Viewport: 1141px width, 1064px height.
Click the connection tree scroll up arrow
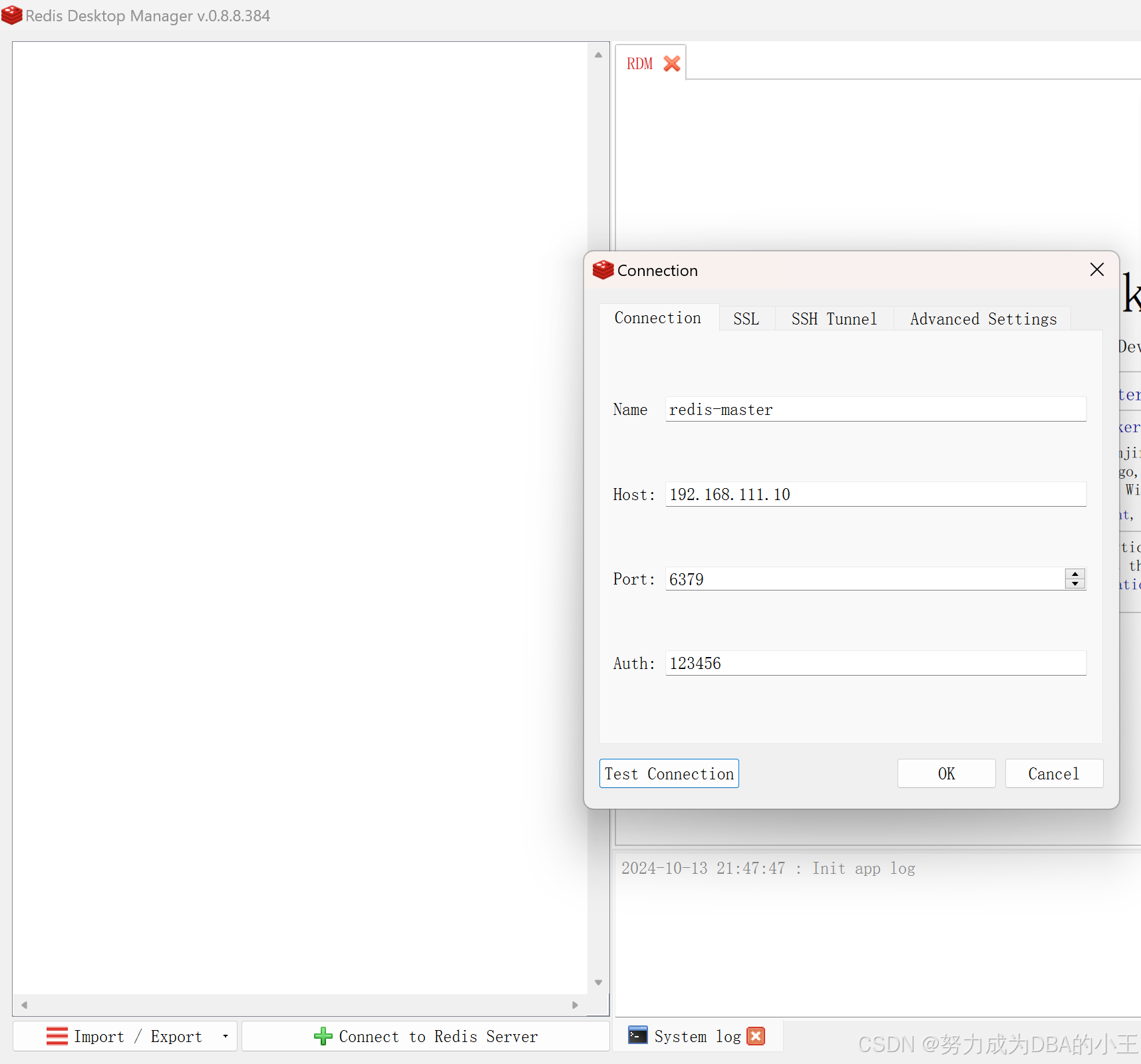pyautogui.click(x=598, y=55)
